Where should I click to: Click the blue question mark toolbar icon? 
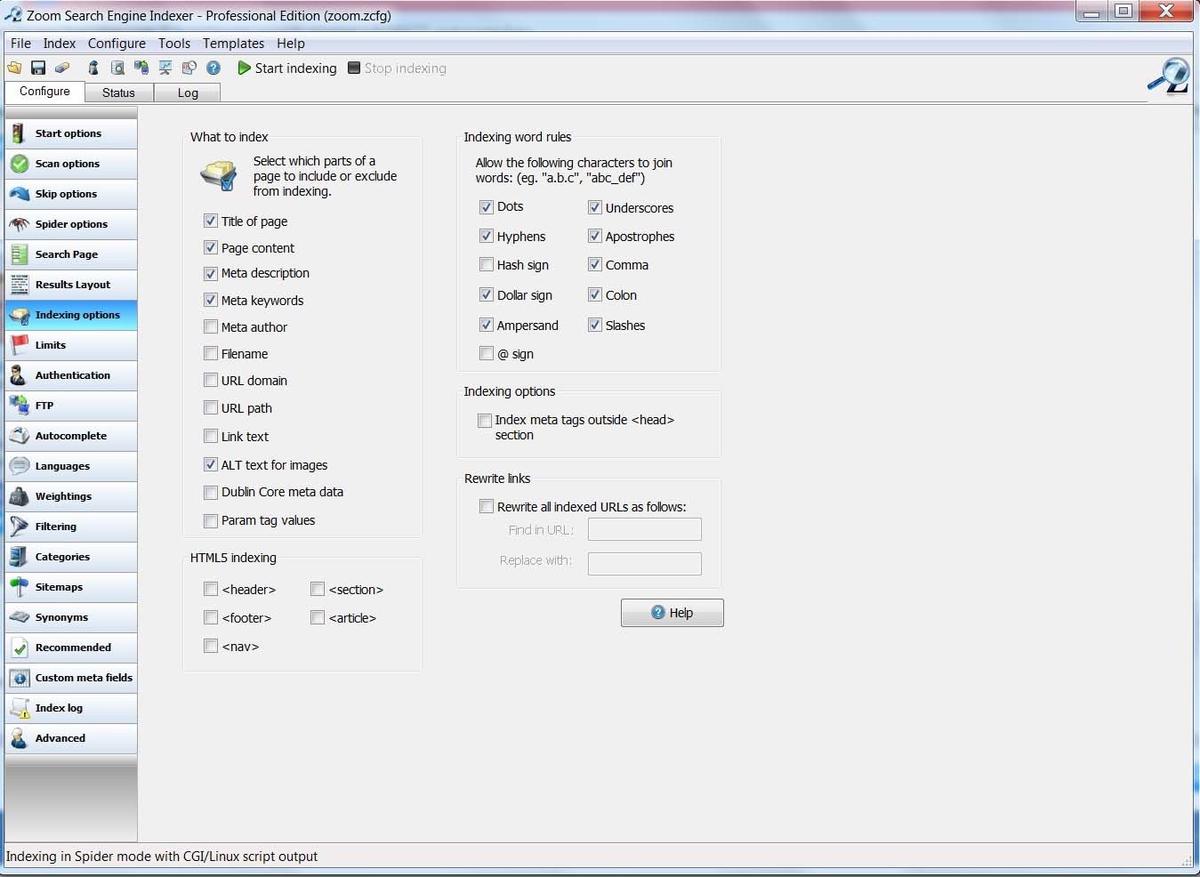(213, 68)
